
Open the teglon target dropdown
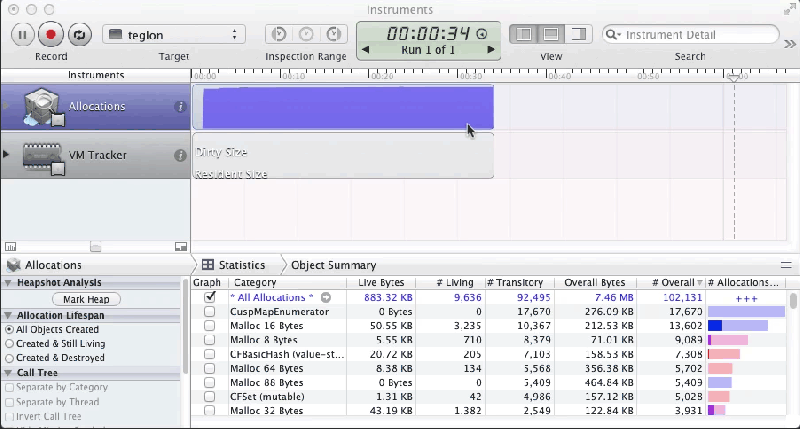coord(174,35)
